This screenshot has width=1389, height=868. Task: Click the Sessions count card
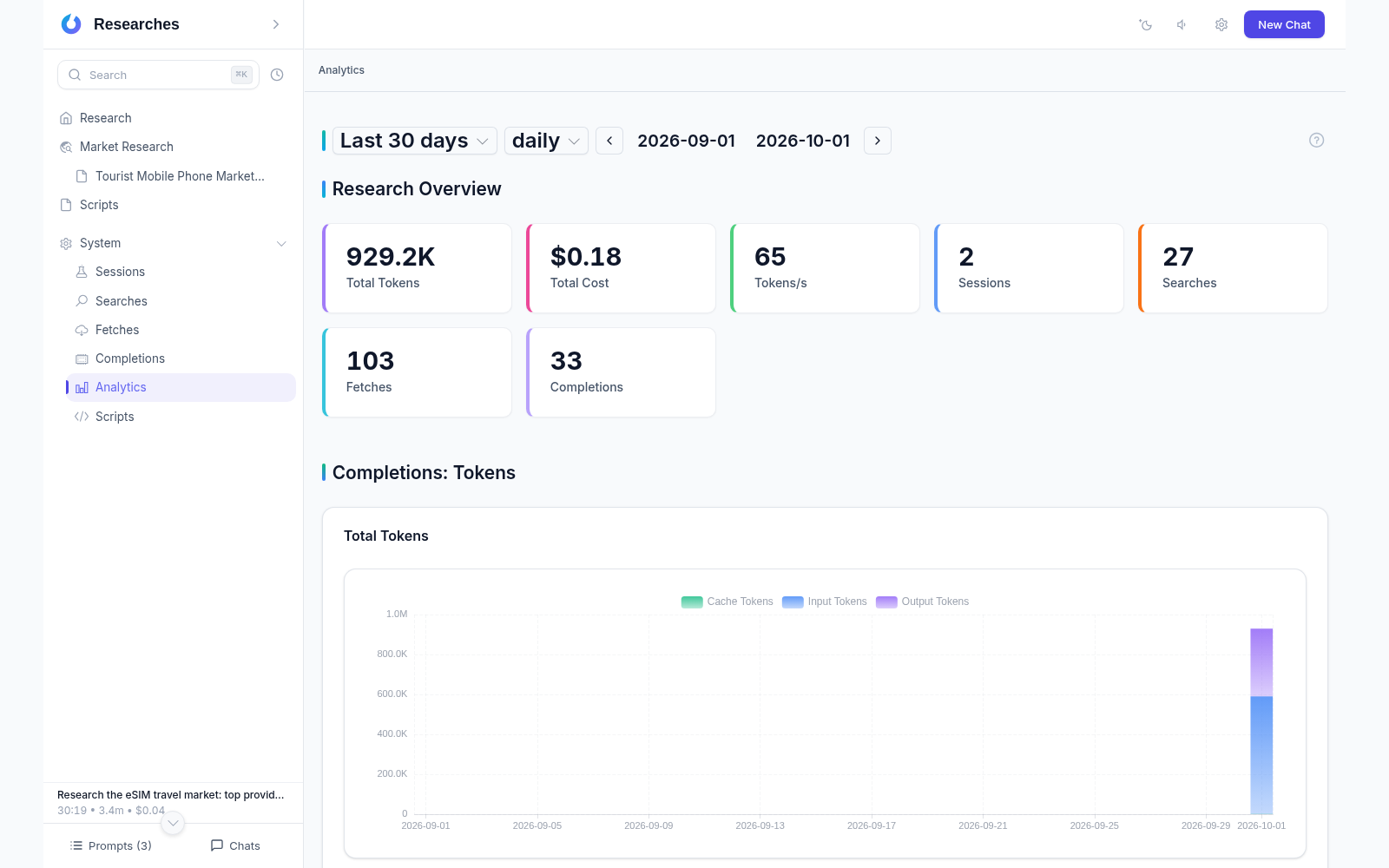(x=1029, y=268)
